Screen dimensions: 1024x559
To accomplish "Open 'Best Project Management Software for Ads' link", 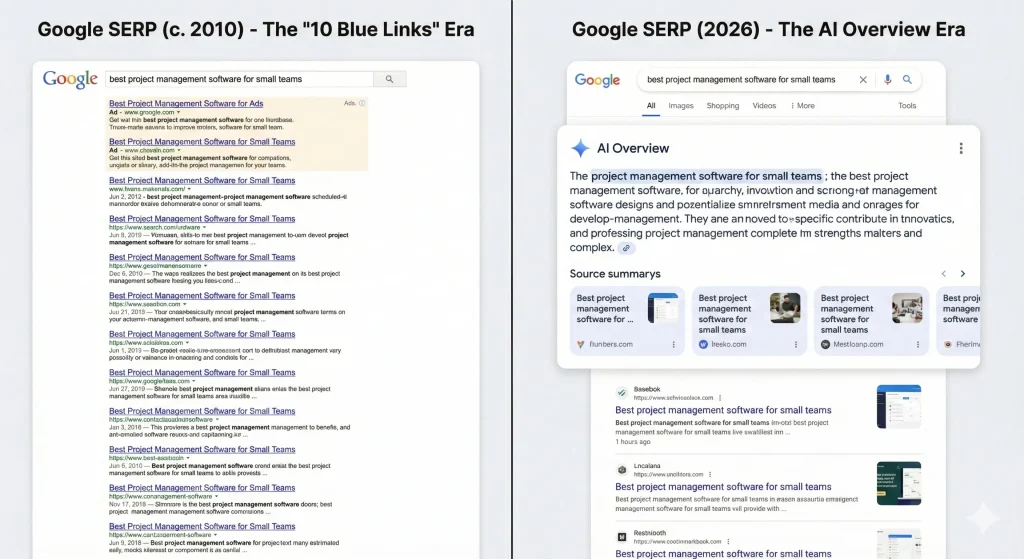I will tap(186, 103).
